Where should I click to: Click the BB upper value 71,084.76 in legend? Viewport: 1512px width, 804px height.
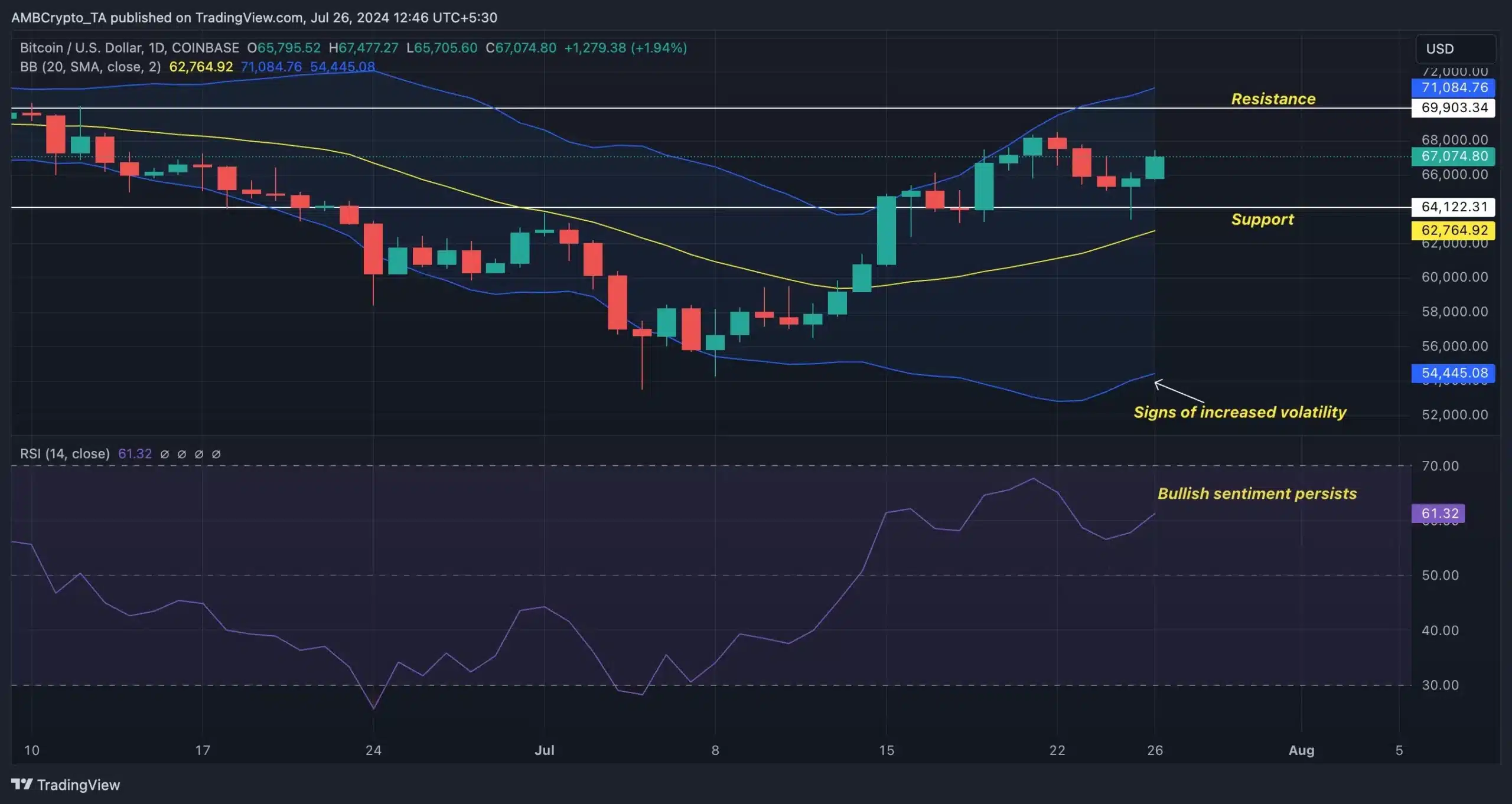pos(272,67)
